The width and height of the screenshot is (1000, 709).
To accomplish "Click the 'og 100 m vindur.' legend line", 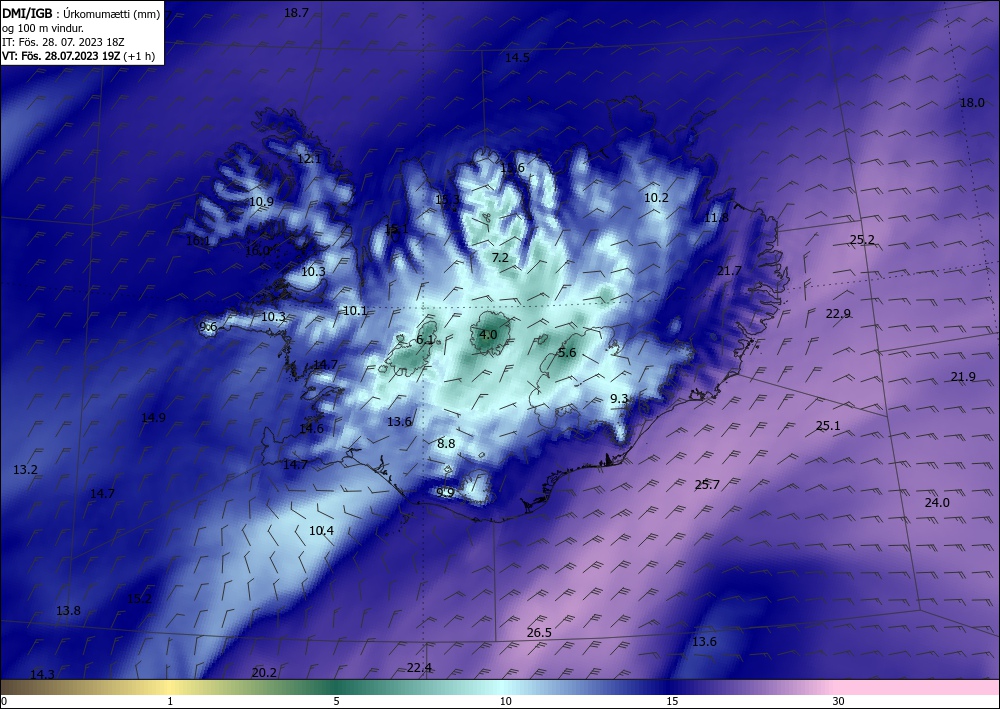I will click(x=43, y=28).
